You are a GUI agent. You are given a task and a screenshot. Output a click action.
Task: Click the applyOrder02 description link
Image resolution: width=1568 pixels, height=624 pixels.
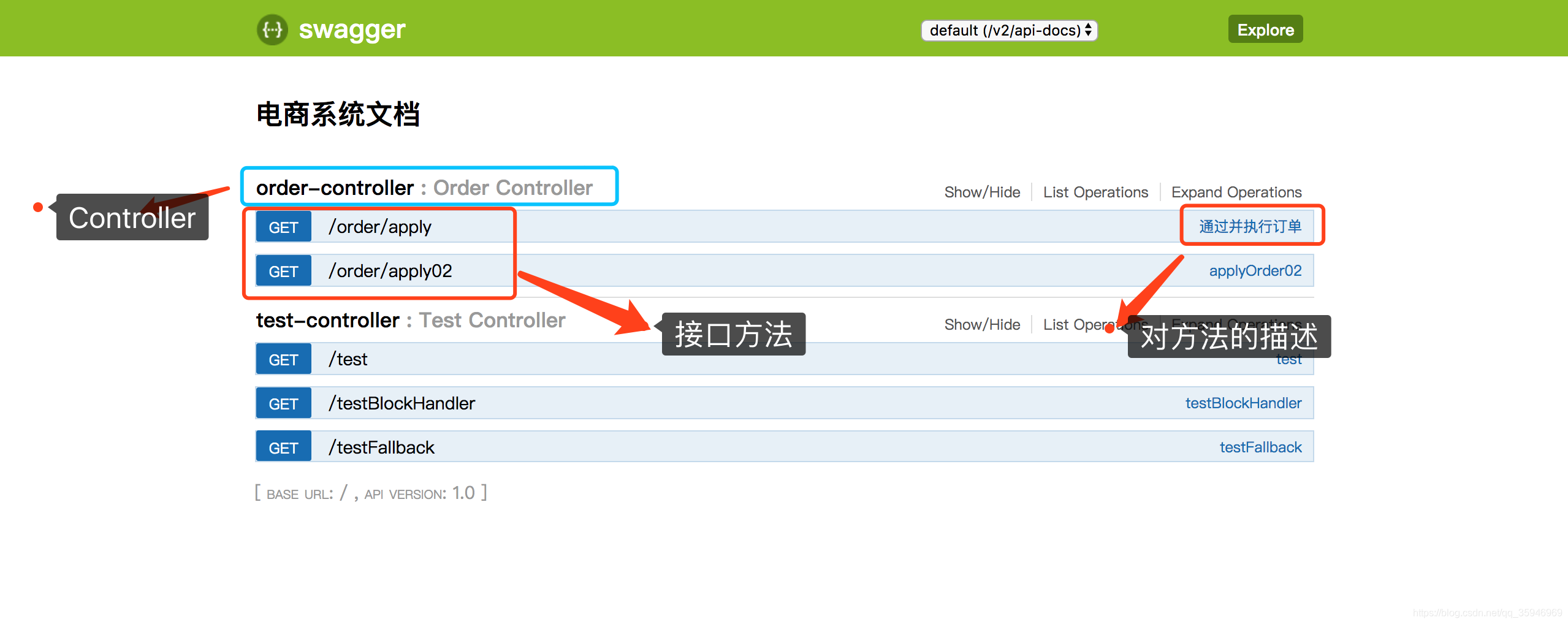coord(1255,270)
